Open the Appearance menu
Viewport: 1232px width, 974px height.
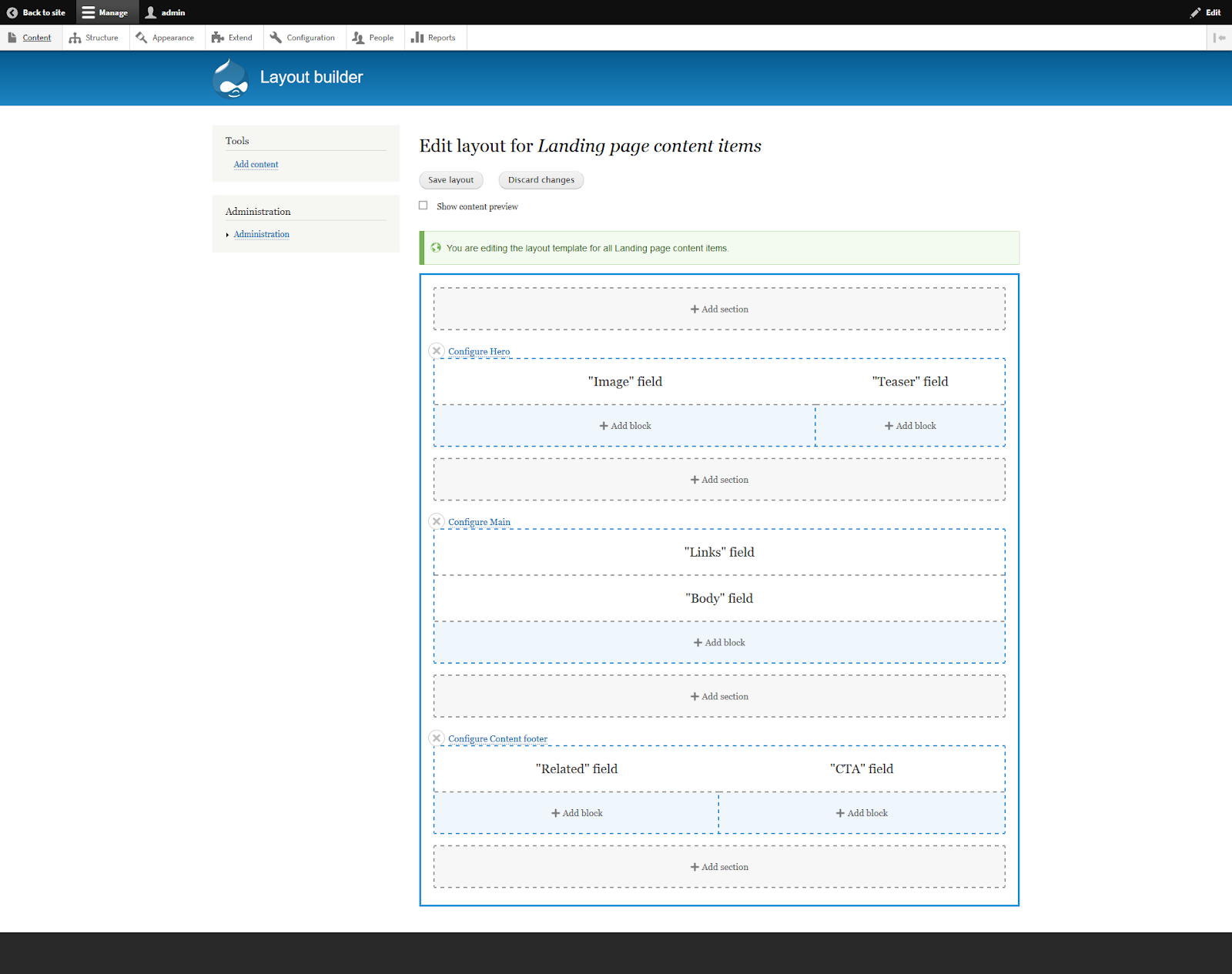point(166,38)
